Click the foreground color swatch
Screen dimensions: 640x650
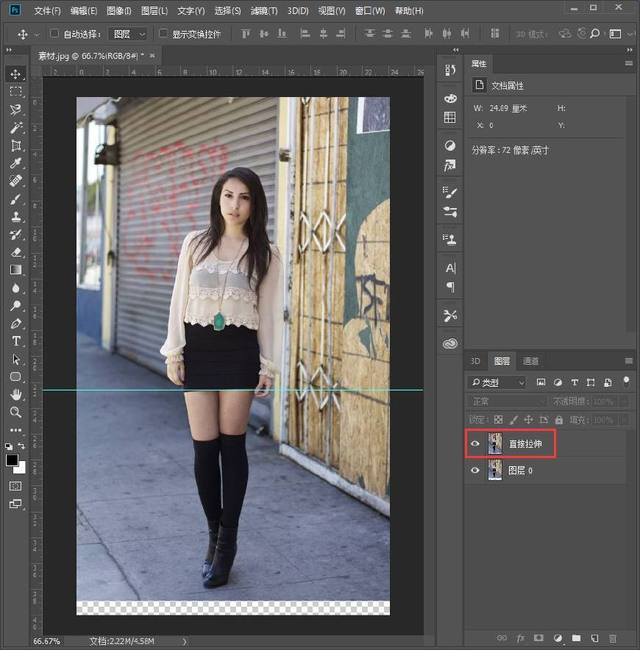pyautogui.click(x=13, y=460)
